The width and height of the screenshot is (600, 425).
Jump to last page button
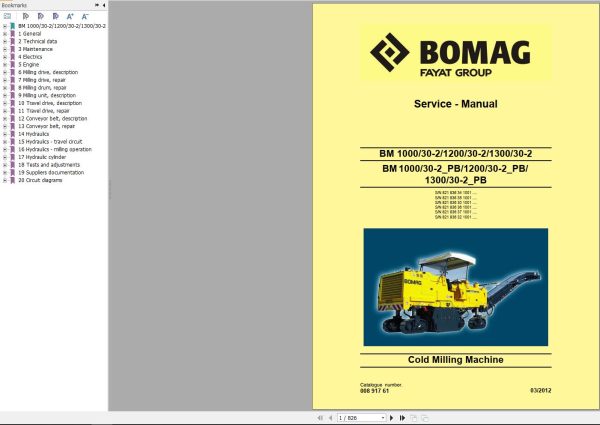pyautogui.click(x=402, y=418)
